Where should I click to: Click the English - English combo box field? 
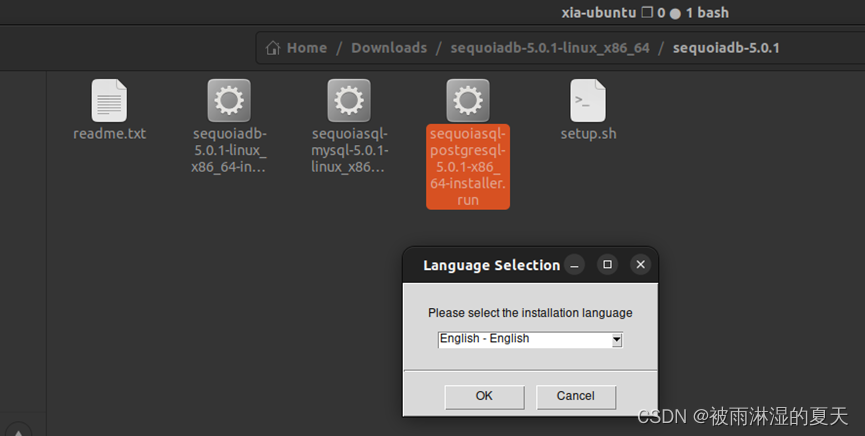[530, 339]
